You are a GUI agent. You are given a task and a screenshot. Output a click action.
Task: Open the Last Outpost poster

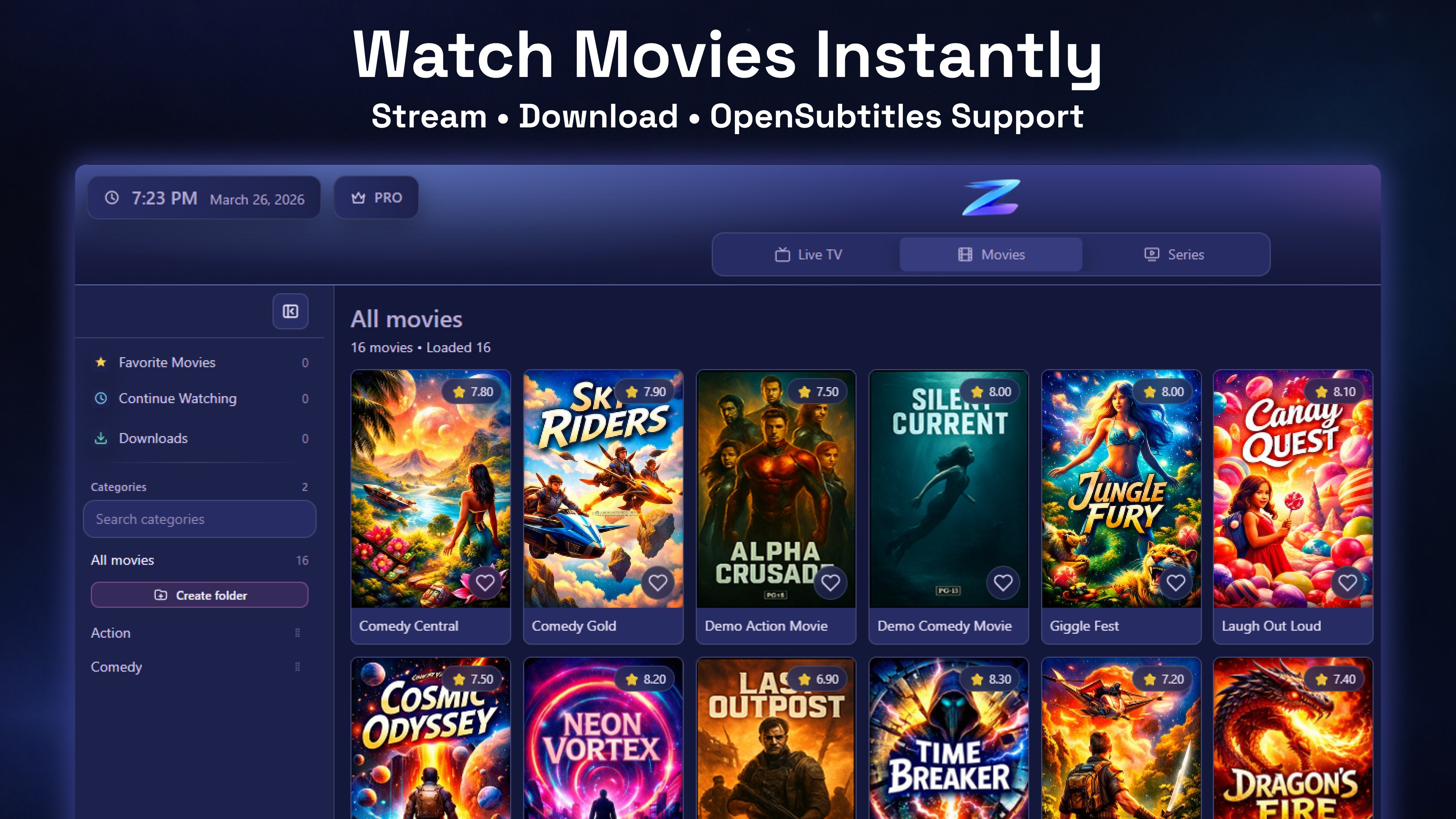pyautogui.click(x=776, y=739)
